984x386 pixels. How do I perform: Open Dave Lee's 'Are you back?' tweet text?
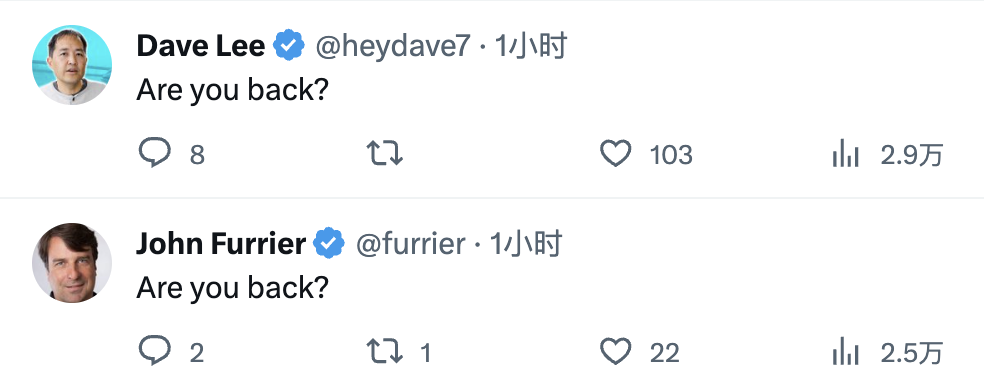coord(232,90)
